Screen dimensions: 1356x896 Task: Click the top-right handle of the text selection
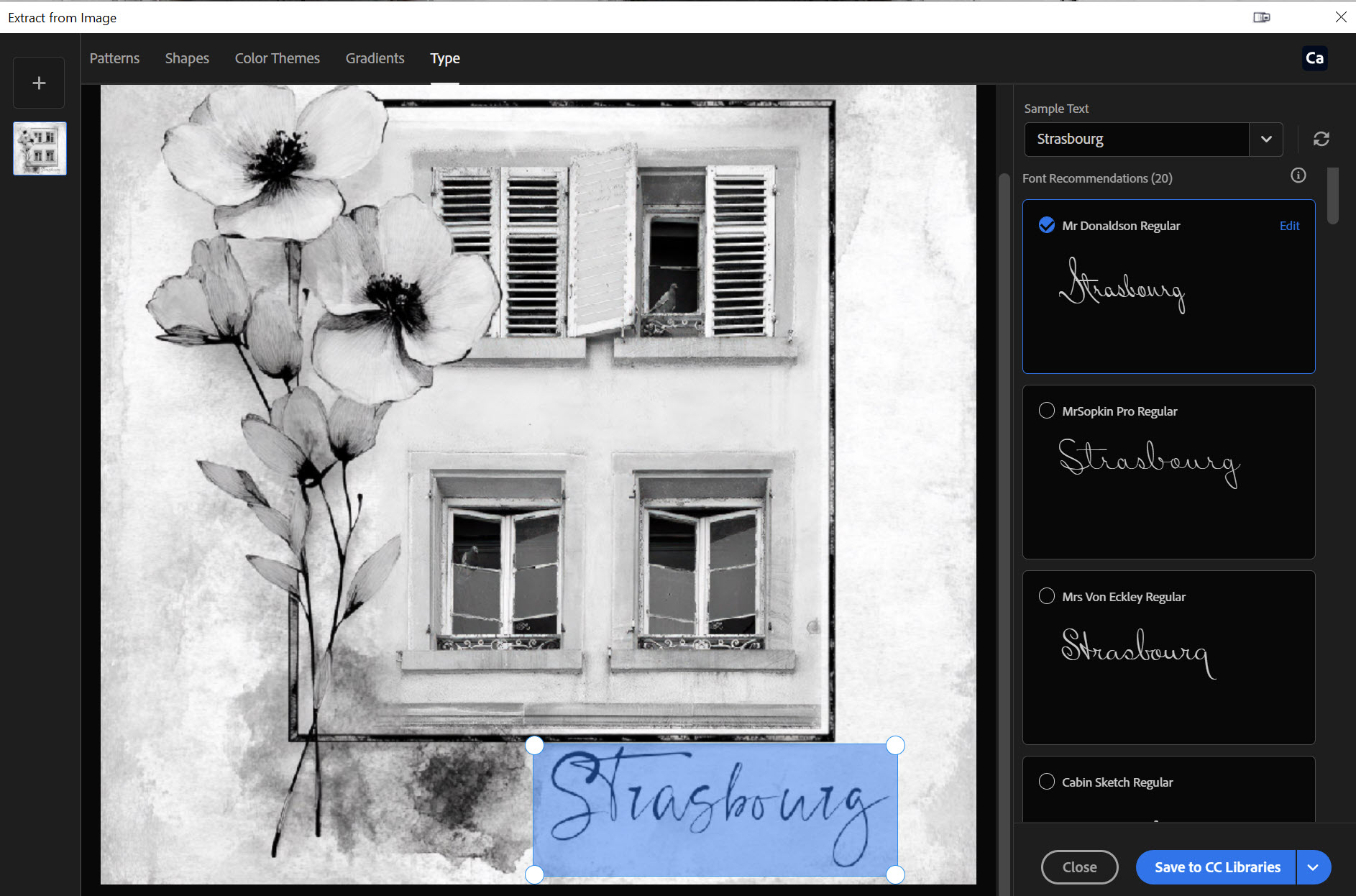(x=895, y=746)
